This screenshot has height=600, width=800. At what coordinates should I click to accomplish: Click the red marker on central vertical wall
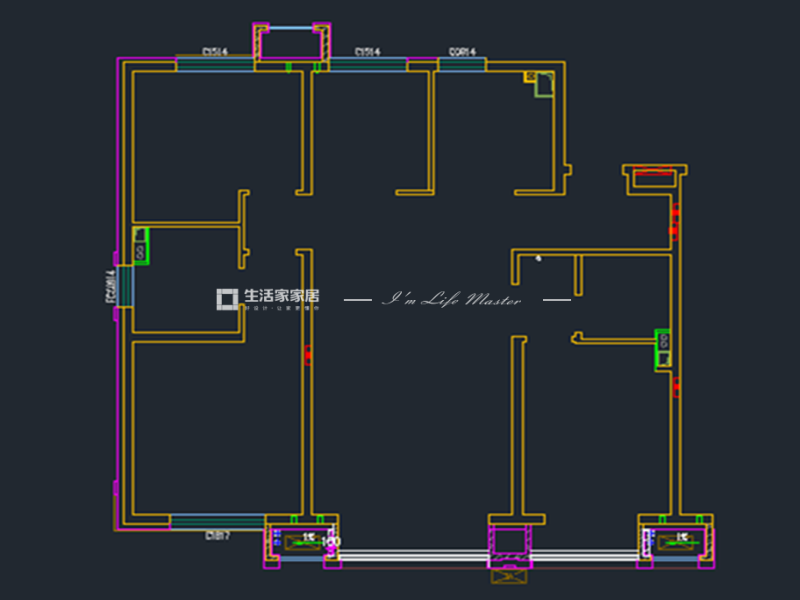click(307, 353)
